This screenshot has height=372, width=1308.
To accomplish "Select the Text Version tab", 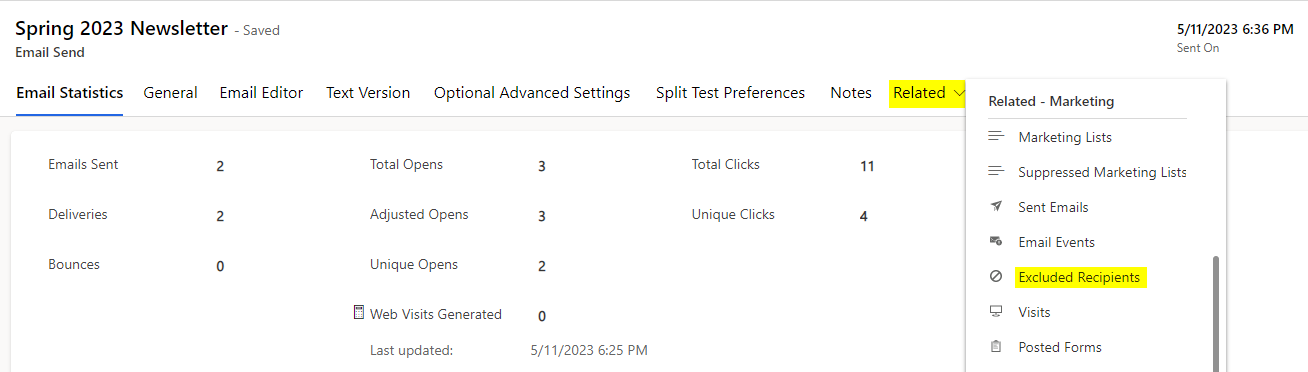I will [x=368, y=93].
